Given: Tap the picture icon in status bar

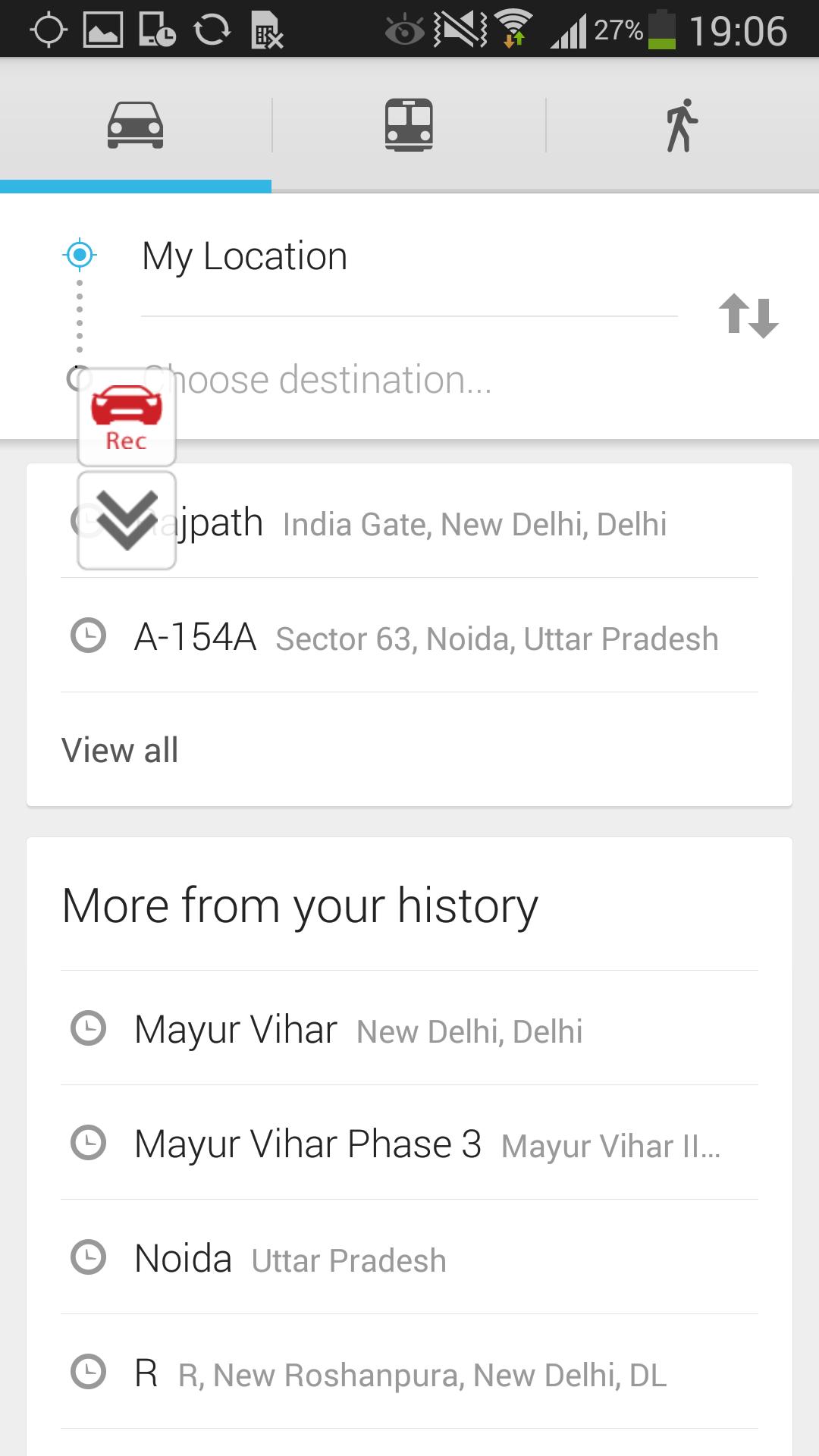Looking at the screenshot, I should tap(103, 30).
